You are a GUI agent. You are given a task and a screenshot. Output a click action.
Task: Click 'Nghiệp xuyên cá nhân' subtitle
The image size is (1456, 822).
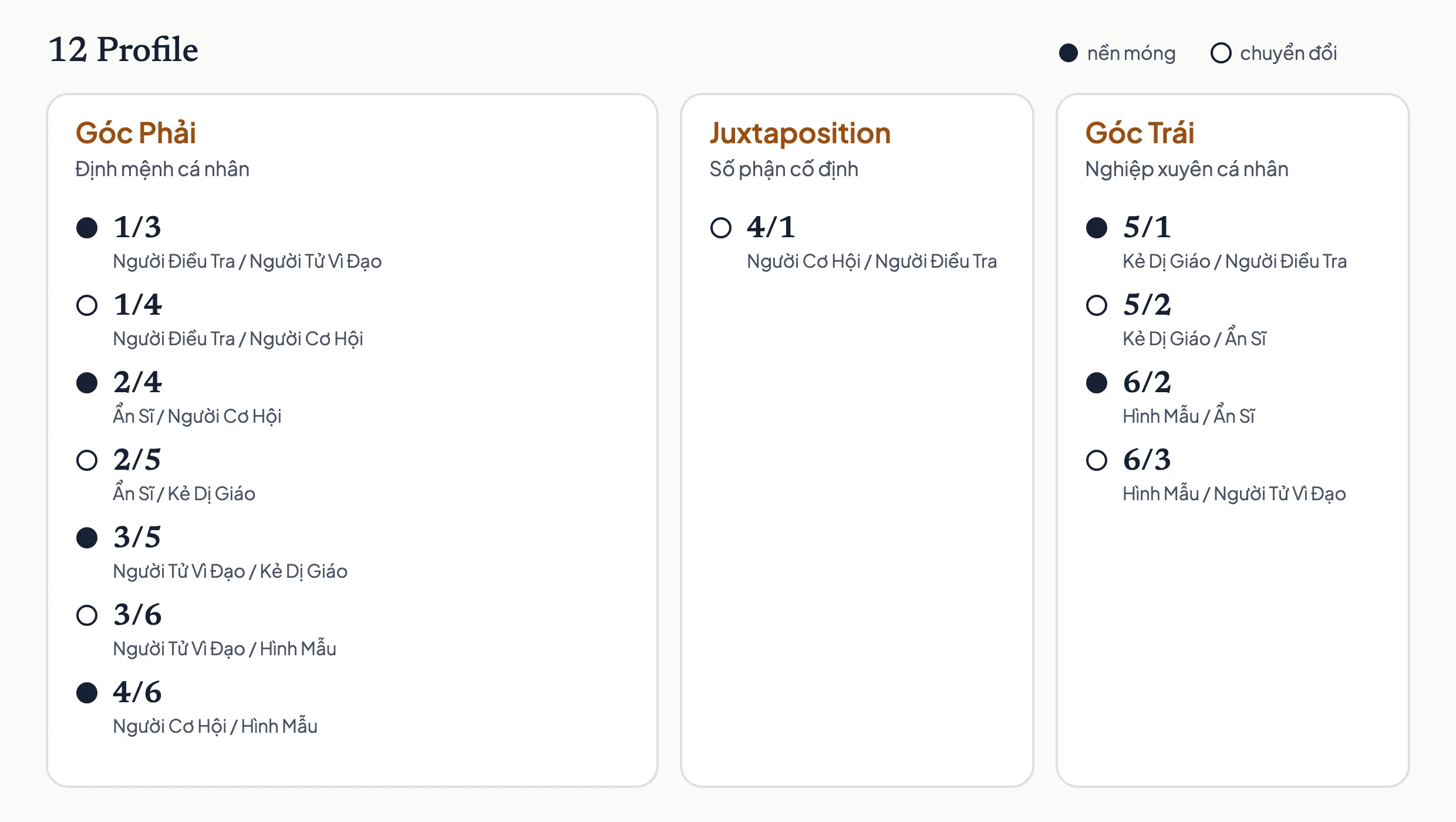(1187, 169)
